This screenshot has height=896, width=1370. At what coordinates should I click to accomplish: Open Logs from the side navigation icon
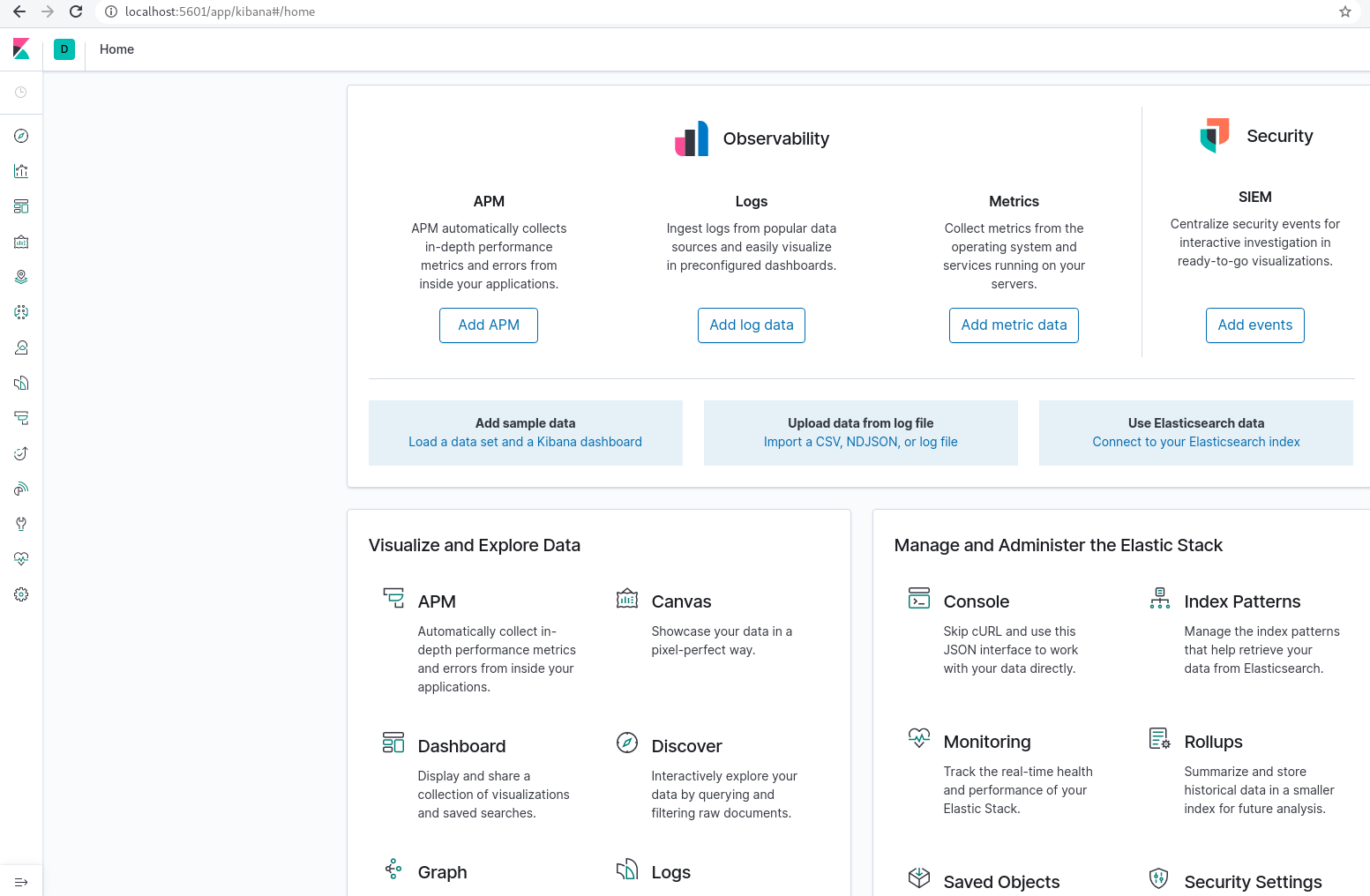click(21, 383)
